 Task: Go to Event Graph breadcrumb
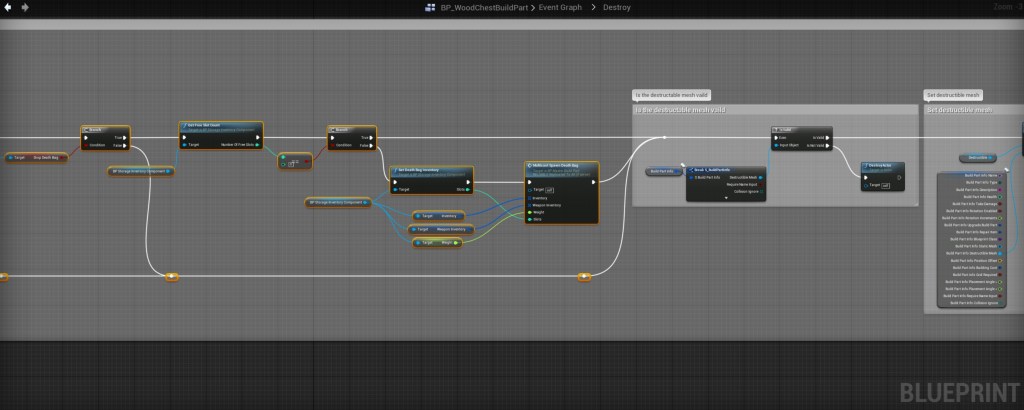pyautogui.click(x=561, y=7)
